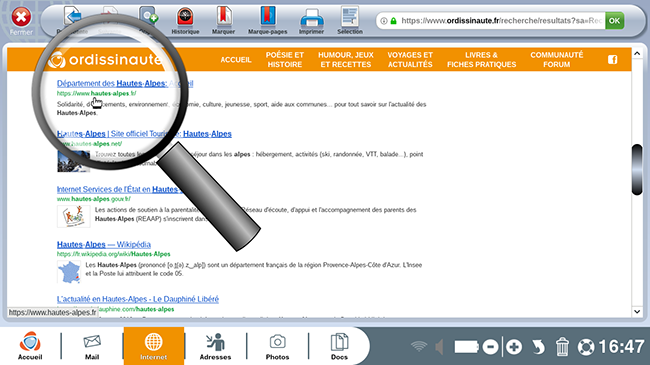The height and width of the screenshot is (365, 650).
Task: Select the Voyages et Actualités menu
Action: point(410,60)
